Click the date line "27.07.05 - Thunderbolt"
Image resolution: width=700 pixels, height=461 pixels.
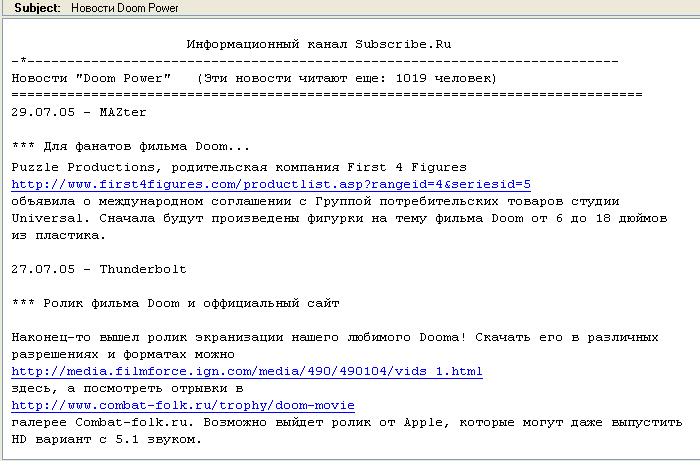pos(98,269)
